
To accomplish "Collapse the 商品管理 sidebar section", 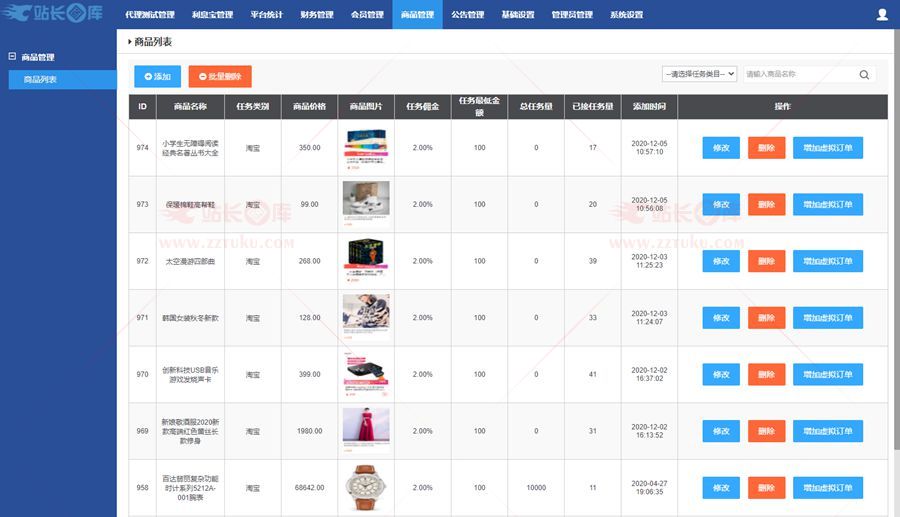I will (x=12, y=57).
